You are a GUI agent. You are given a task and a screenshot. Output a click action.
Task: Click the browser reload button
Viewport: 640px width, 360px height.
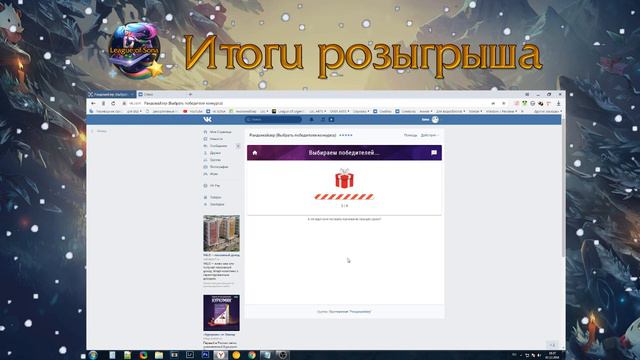point(113,104)
